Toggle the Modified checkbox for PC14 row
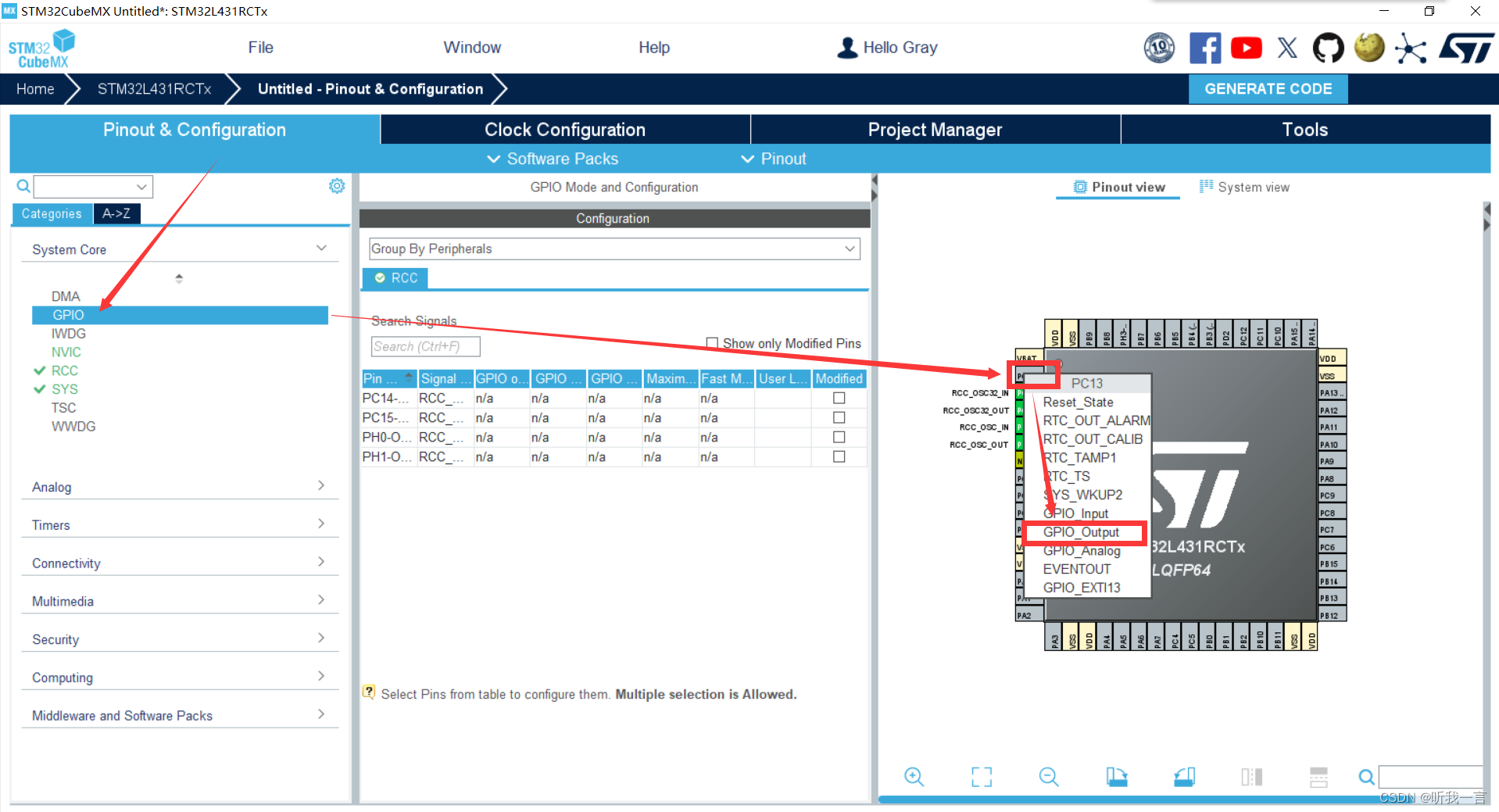This screenshot has width=1499, height=812. [839, 398]
